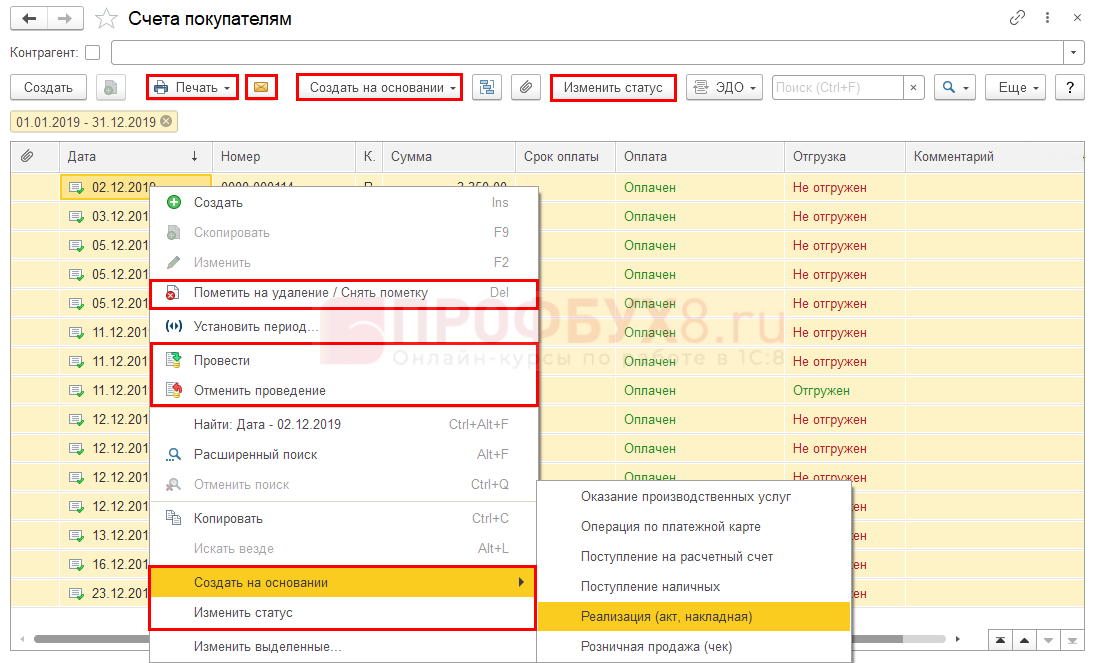Remove the date period filter tag
Screen dimensions: 1104x663
tap(166, 122)
